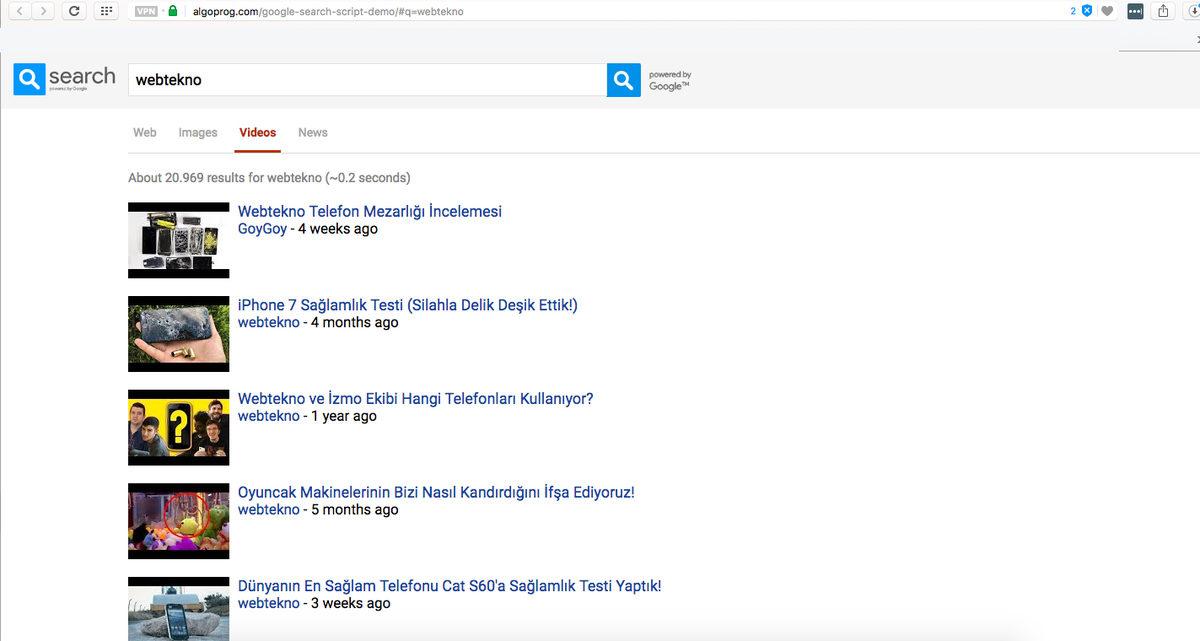Open the apps grid icon next to reload
Screen dimensions: 1200x641
click(105, 10)
